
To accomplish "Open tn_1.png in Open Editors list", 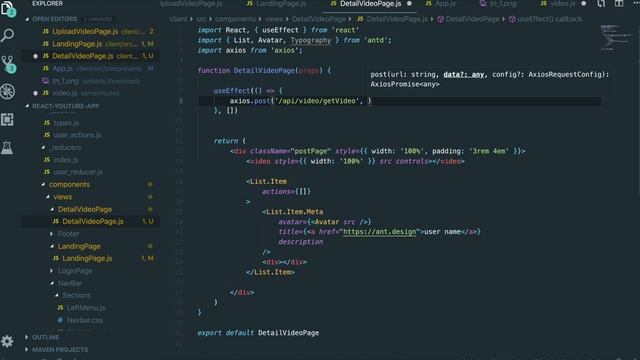I will 90,81.
